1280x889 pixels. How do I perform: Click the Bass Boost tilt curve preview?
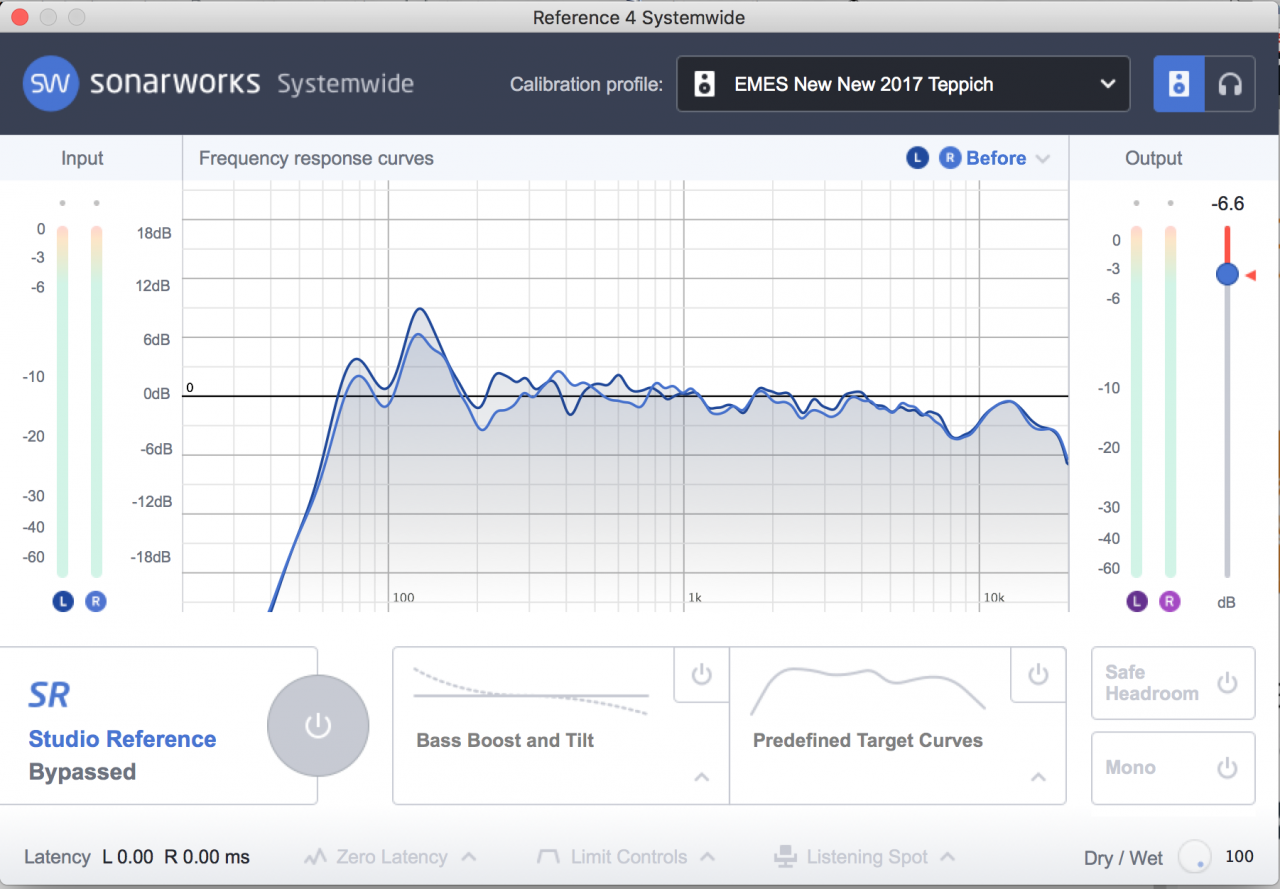[531, 689]
